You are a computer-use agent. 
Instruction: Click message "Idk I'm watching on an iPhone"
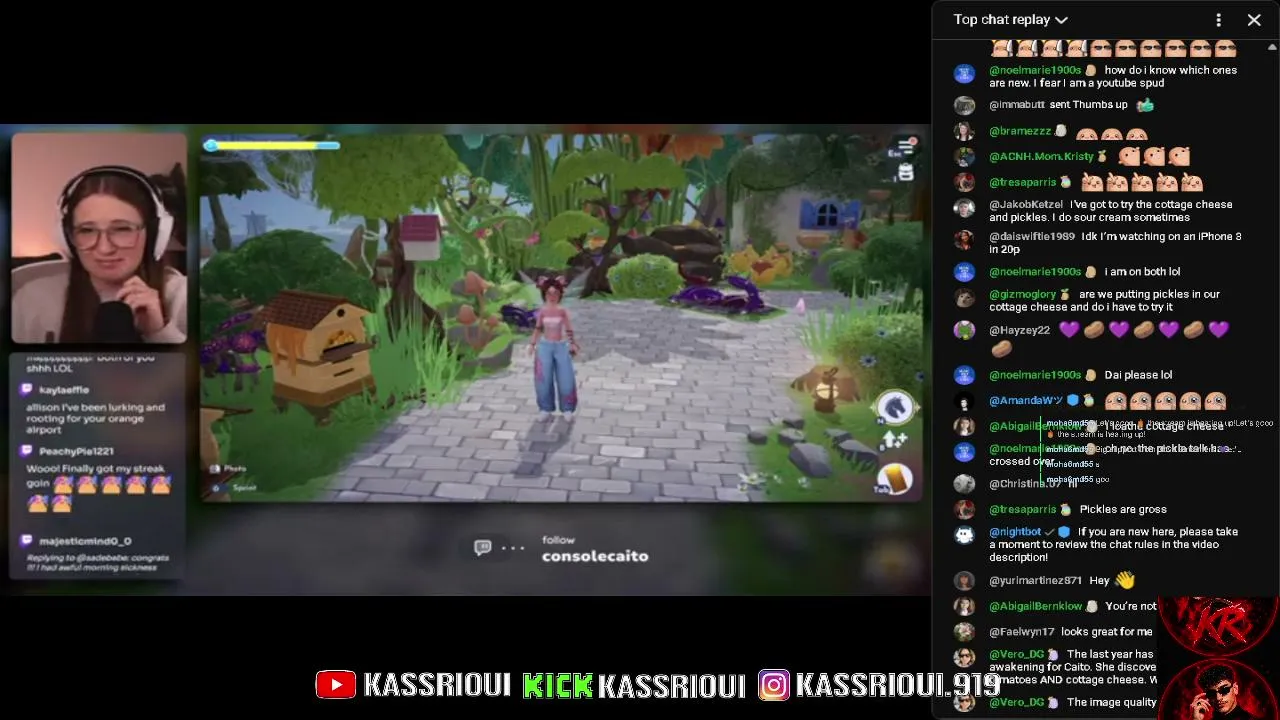coord(1116,243)
